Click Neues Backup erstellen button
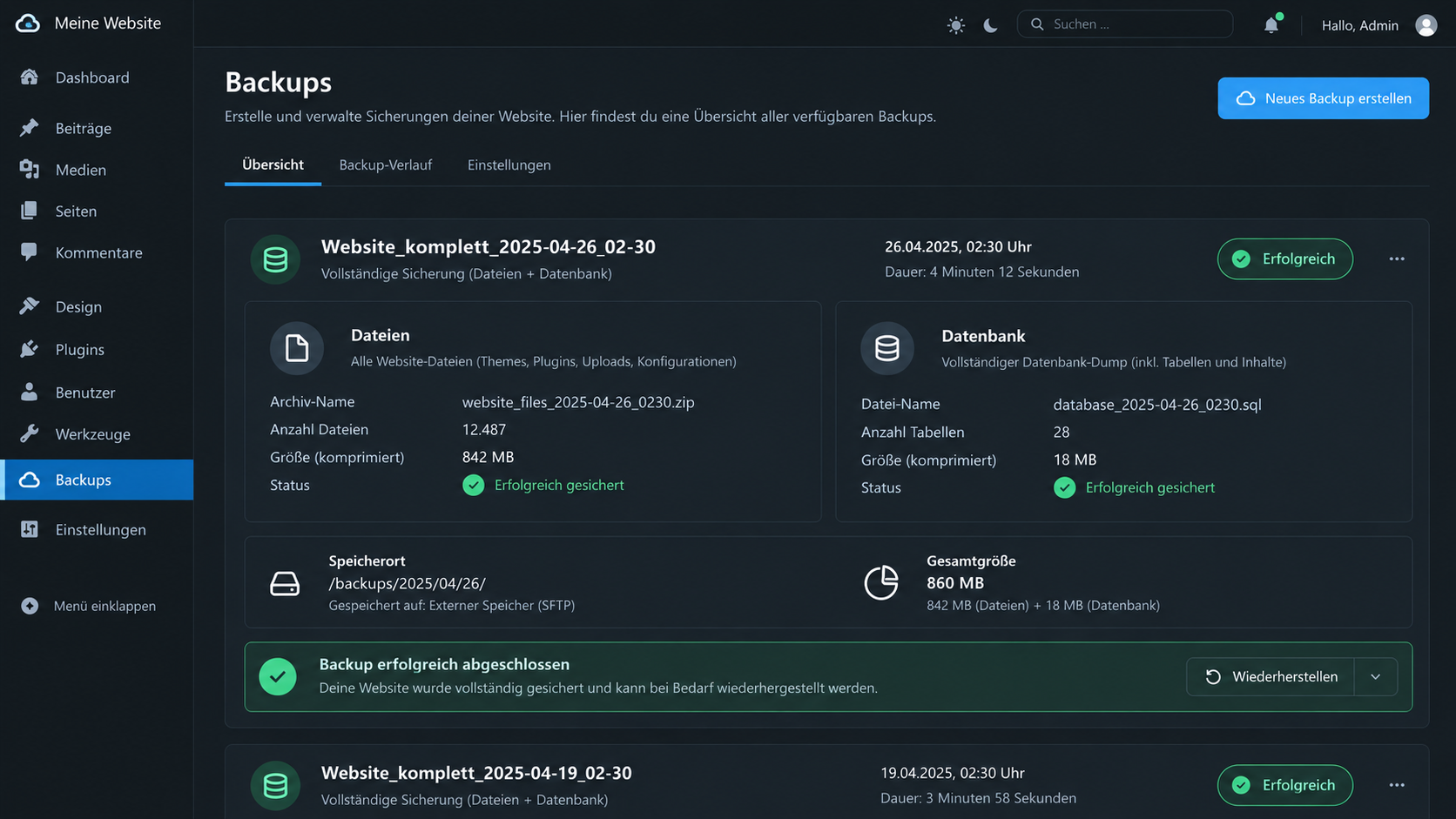Image resolution: width=1456 pixels, height=819 pixels. [x=1323, y=98]
